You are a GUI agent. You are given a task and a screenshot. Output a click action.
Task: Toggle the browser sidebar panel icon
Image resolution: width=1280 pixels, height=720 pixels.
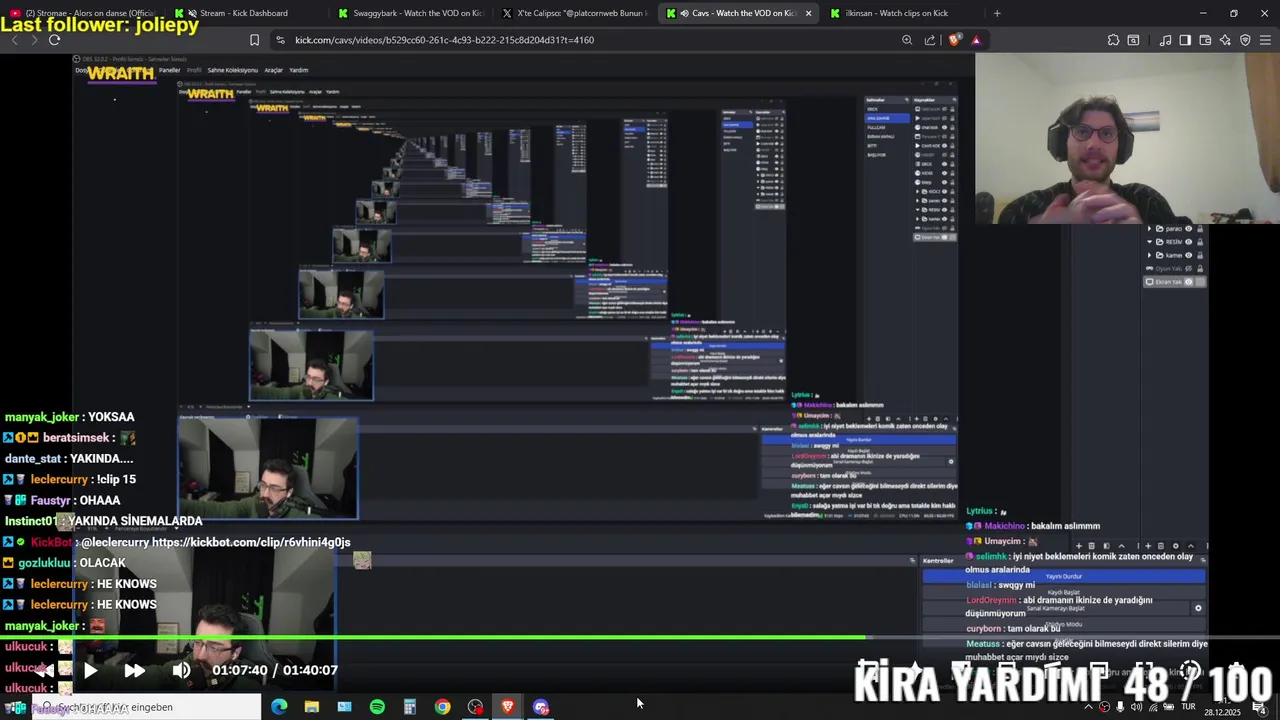click(1185, 40)
